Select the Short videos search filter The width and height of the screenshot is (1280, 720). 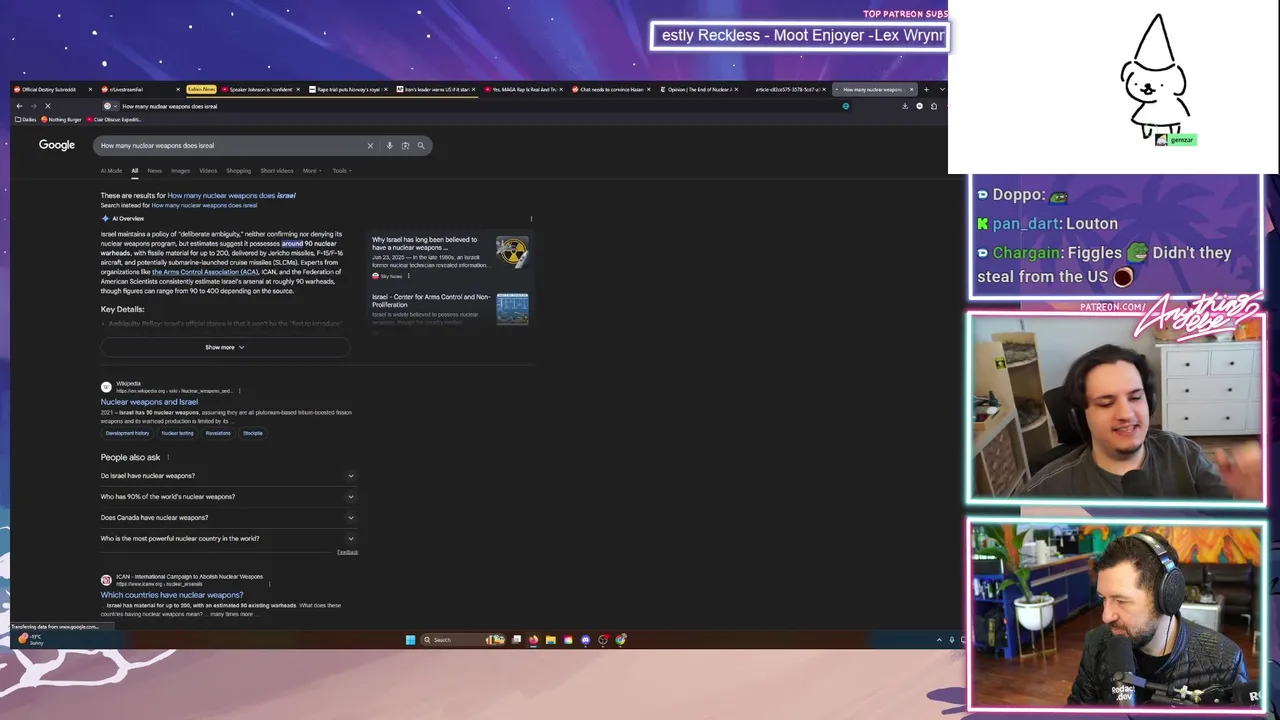[x=277, y=171]
